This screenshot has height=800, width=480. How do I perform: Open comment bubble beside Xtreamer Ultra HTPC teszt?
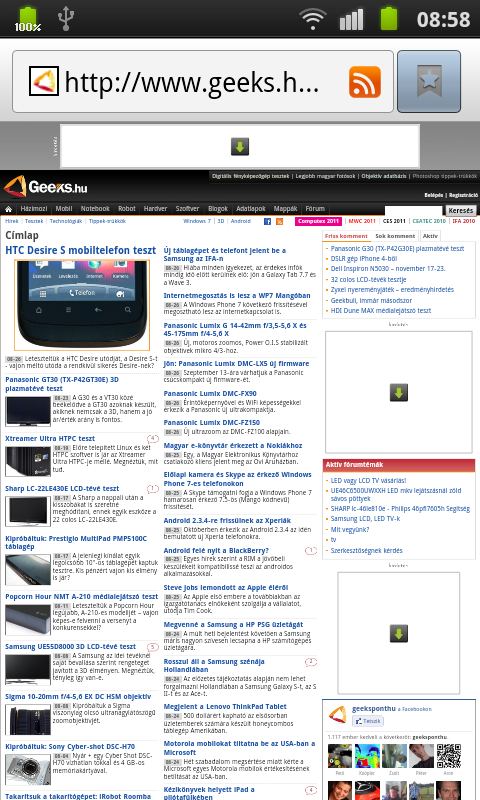pos(153,438)
